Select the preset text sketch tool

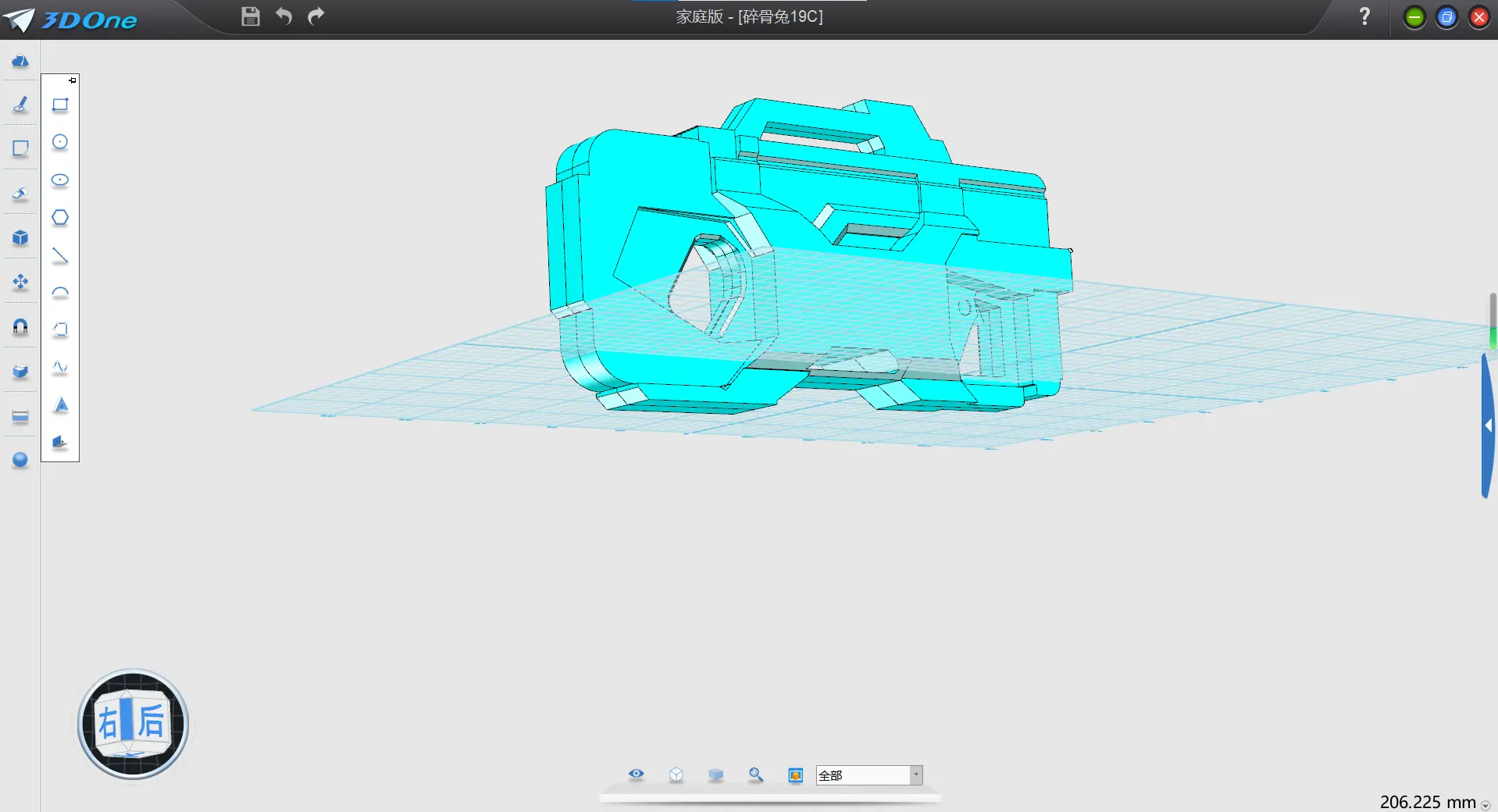pos(60,404)
